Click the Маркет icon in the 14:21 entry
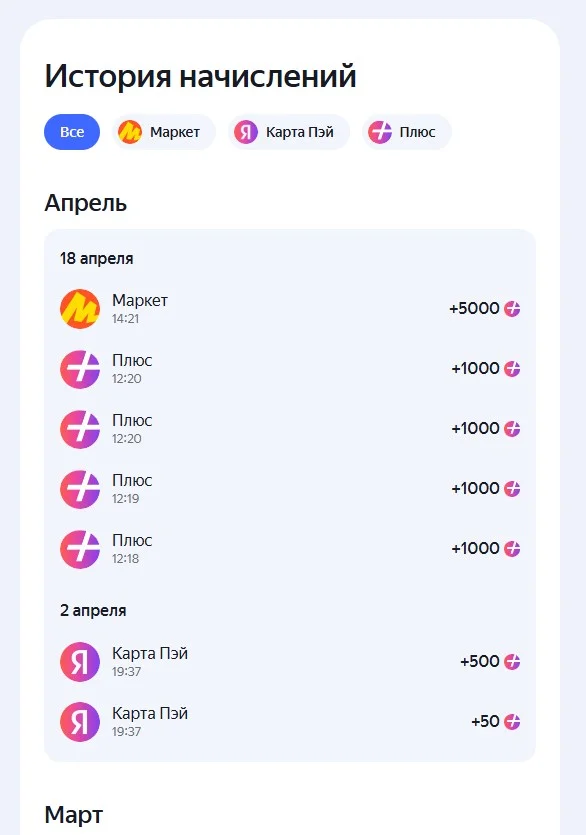586x835 pixels. [80, 309]
